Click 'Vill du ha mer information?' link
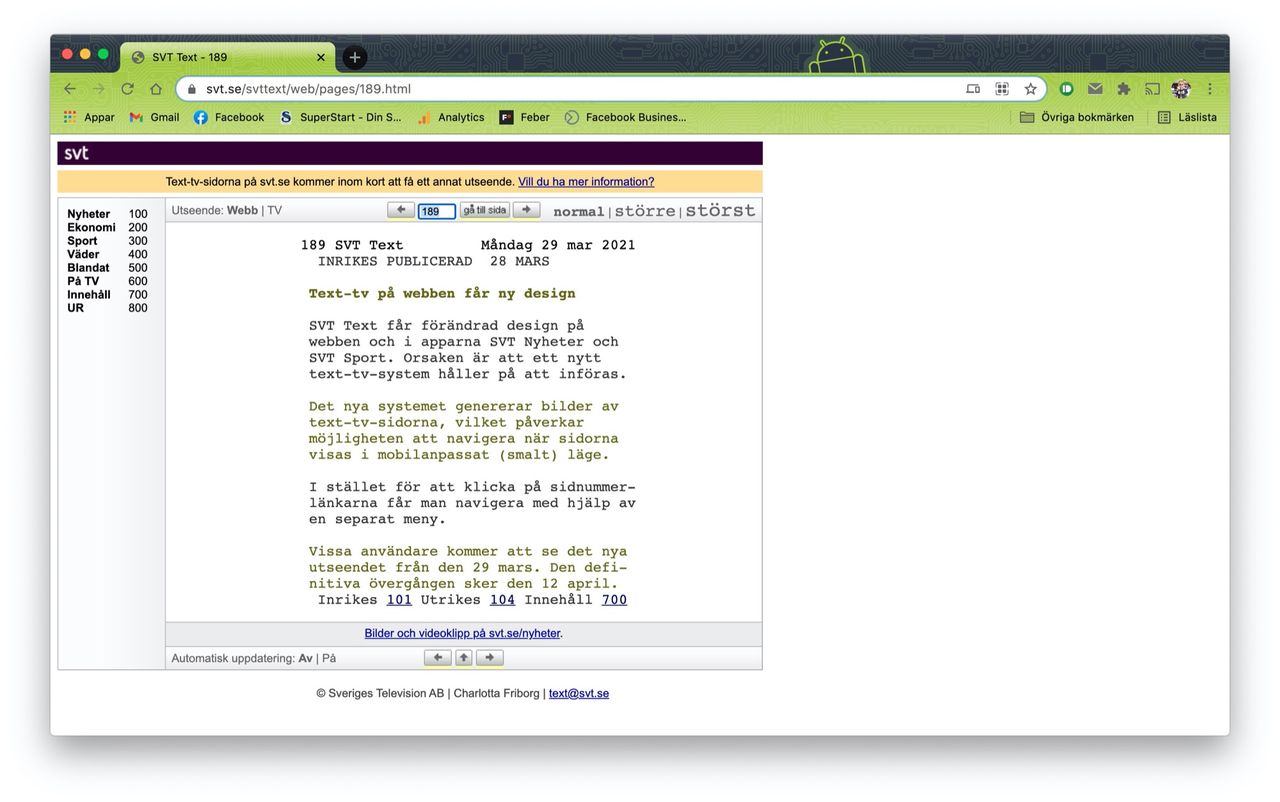Image resolution: width=1280 pixels, height=802 pixels. tap(586, 182)
